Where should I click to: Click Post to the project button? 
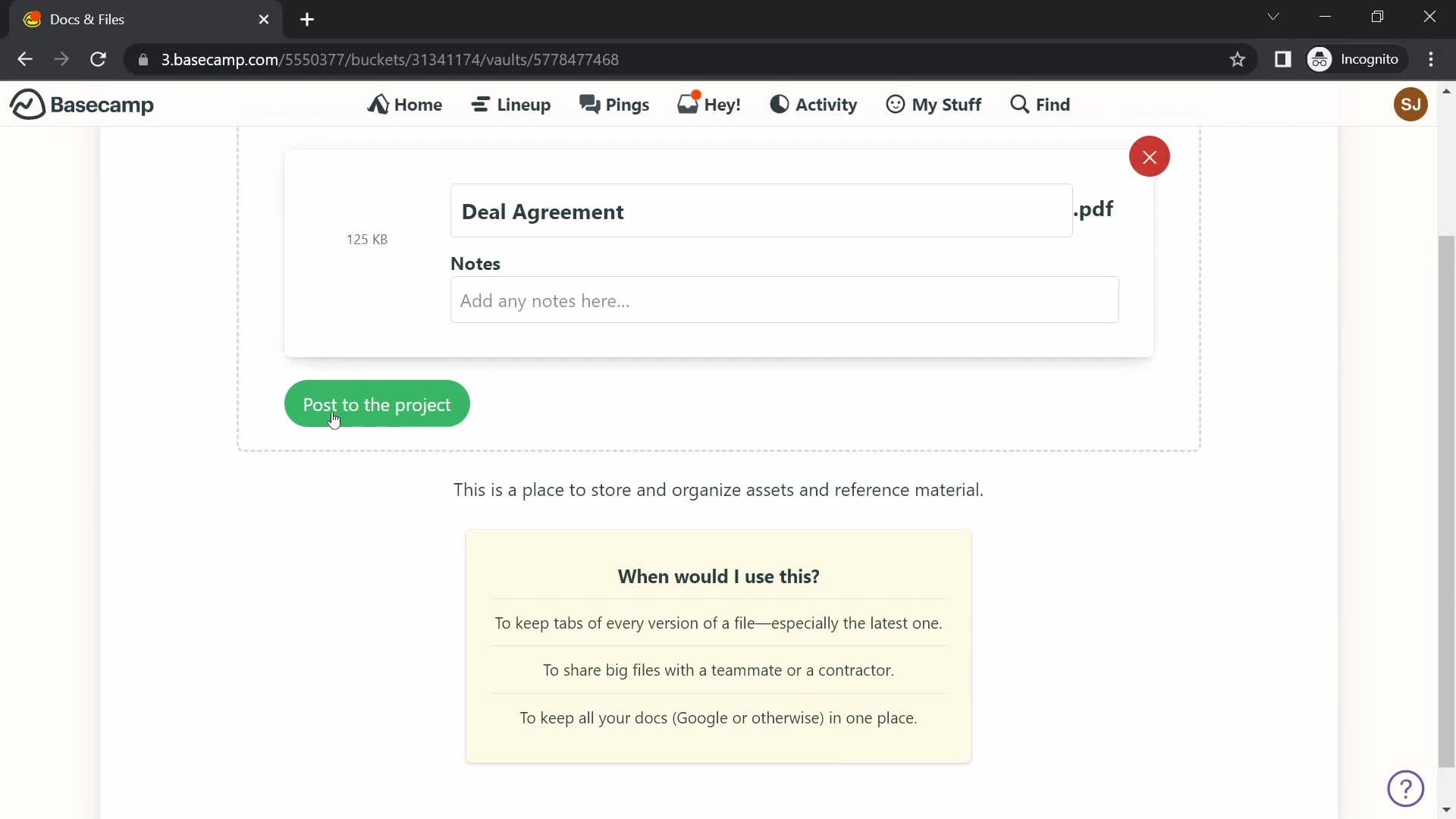tap(377, 404)
